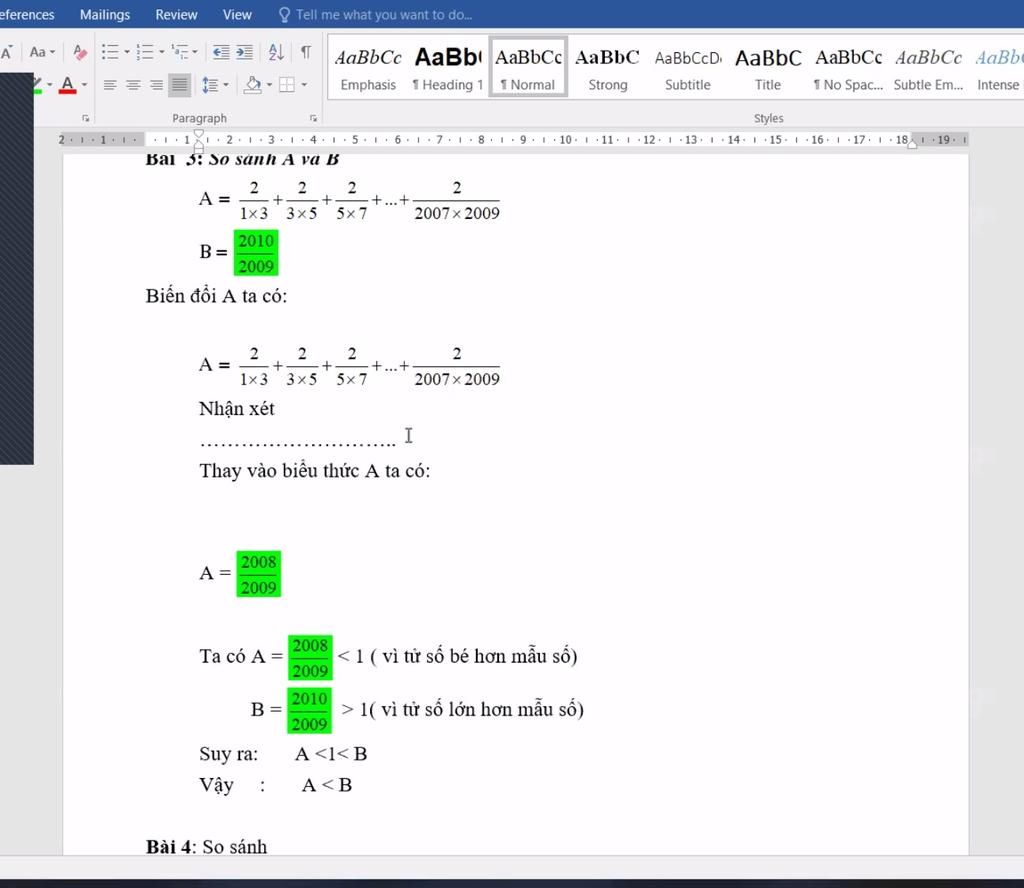Click the Tell me what you want input
1024x888 pixels.
(x=384, y=14)
